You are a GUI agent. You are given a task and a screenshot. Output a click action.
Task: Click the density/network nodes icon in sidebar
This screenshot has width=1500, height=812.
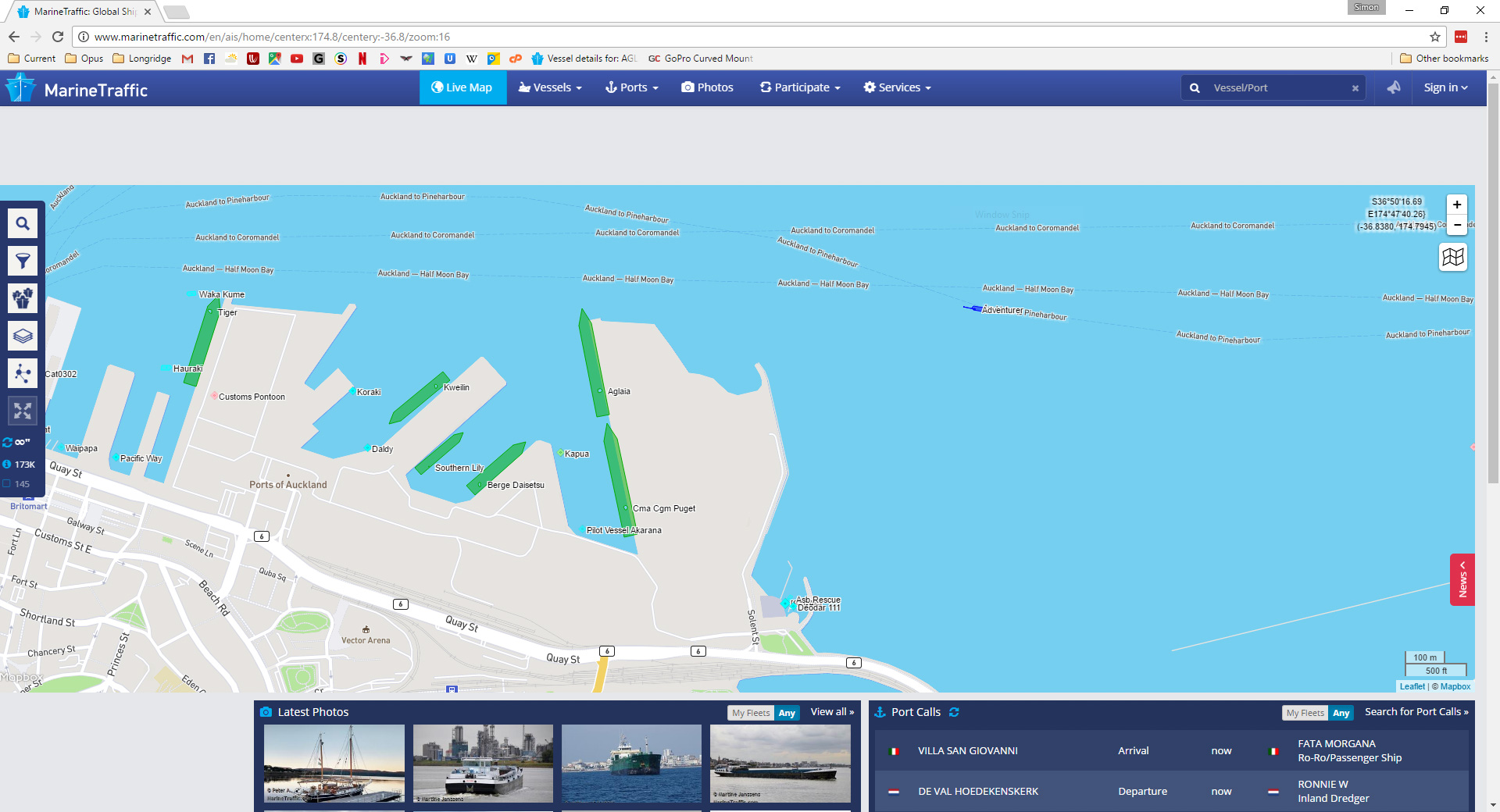23,373
